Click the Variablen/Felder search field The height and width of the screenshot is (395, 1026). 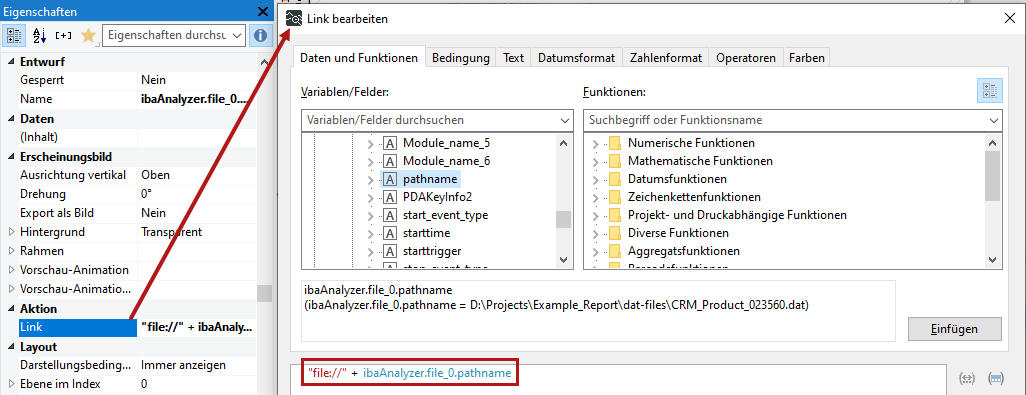[x=429, y=120]
